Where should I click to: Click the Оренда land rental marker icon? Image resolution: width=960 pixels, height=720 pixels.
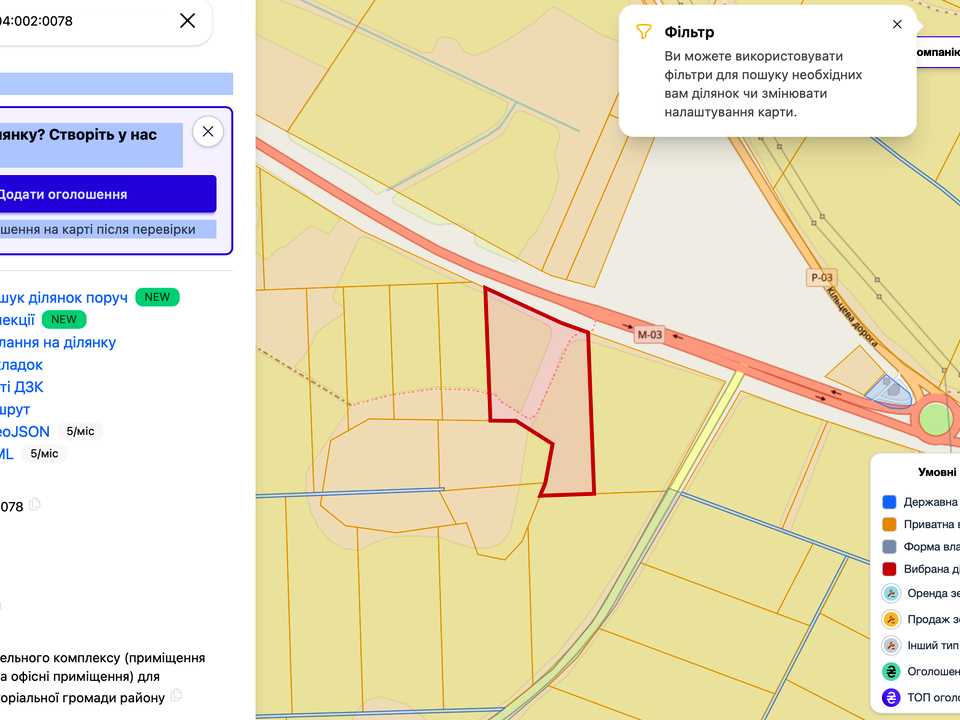891,593
